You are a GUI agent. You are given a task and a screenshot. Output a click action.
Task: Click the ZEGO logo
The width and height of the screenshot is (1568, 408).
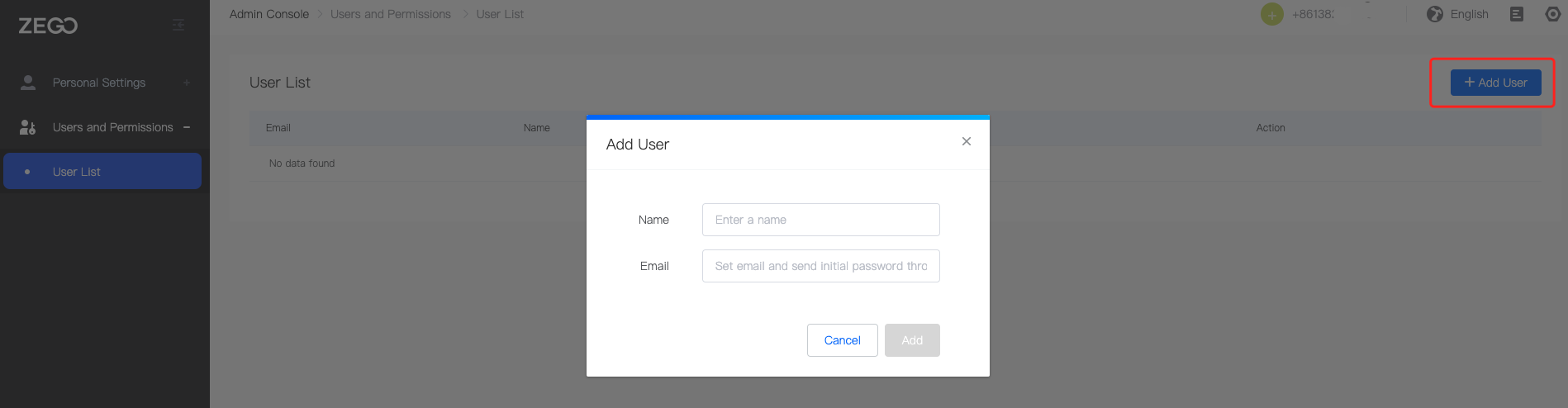[48, 26]
